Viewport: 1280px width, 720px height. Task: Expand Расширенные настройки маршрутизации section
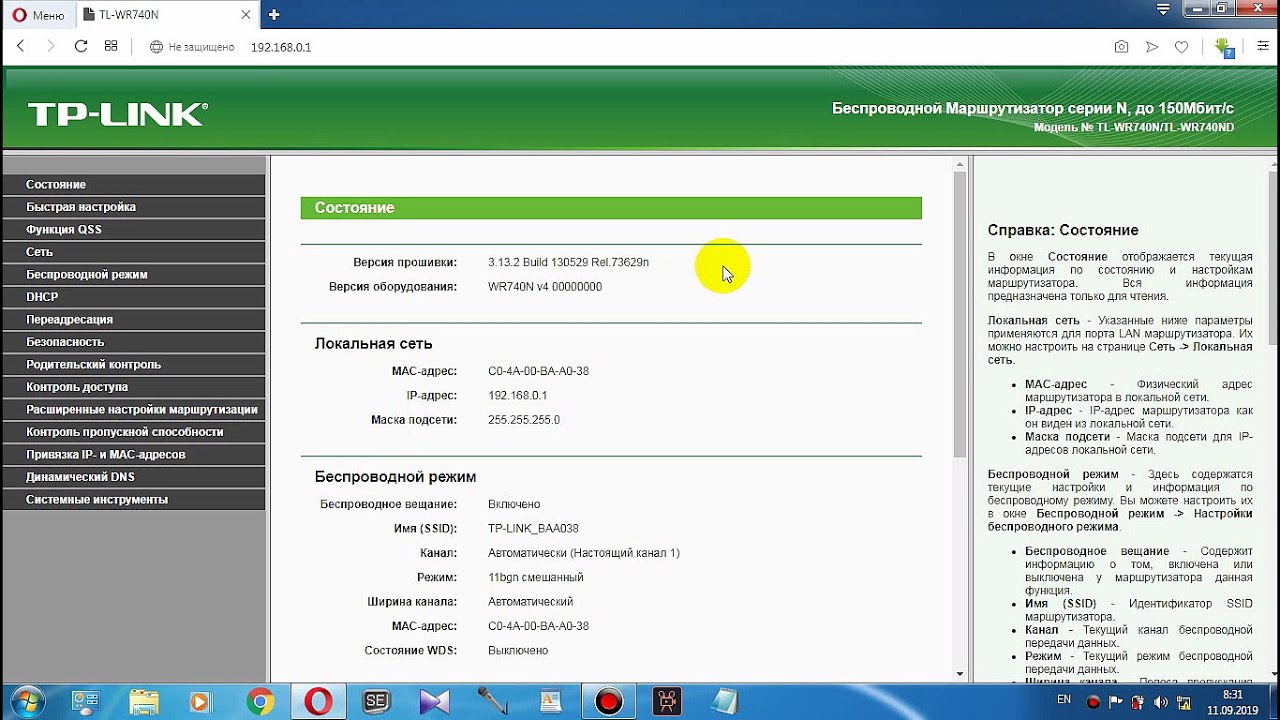tap(134, 410)
